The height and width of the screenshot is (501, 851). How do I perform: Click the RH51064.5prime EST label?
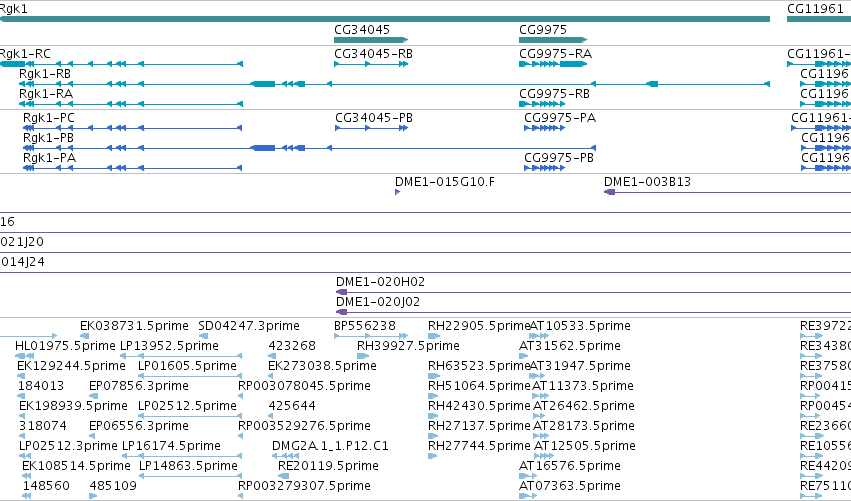coord(479,386)
